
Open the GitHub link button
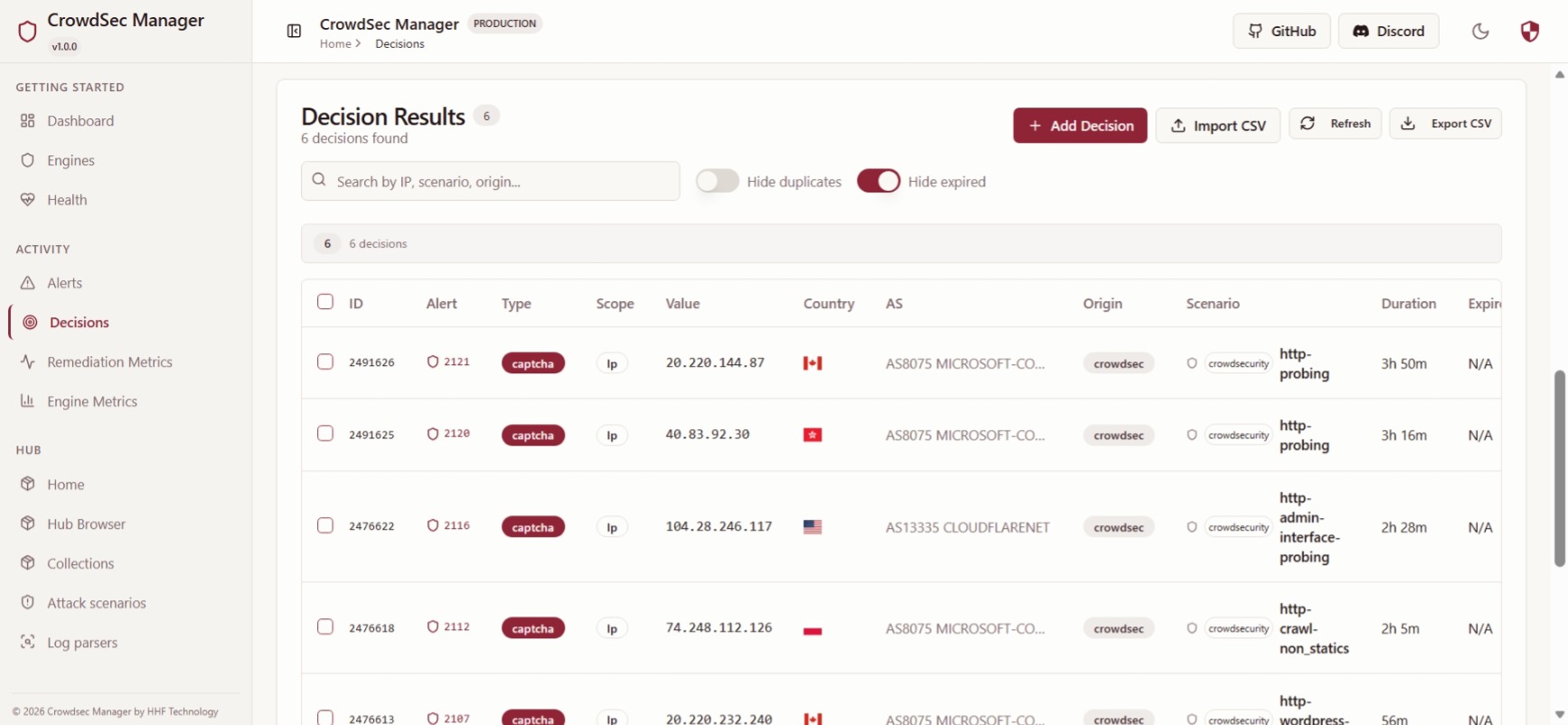[1282, 31]
